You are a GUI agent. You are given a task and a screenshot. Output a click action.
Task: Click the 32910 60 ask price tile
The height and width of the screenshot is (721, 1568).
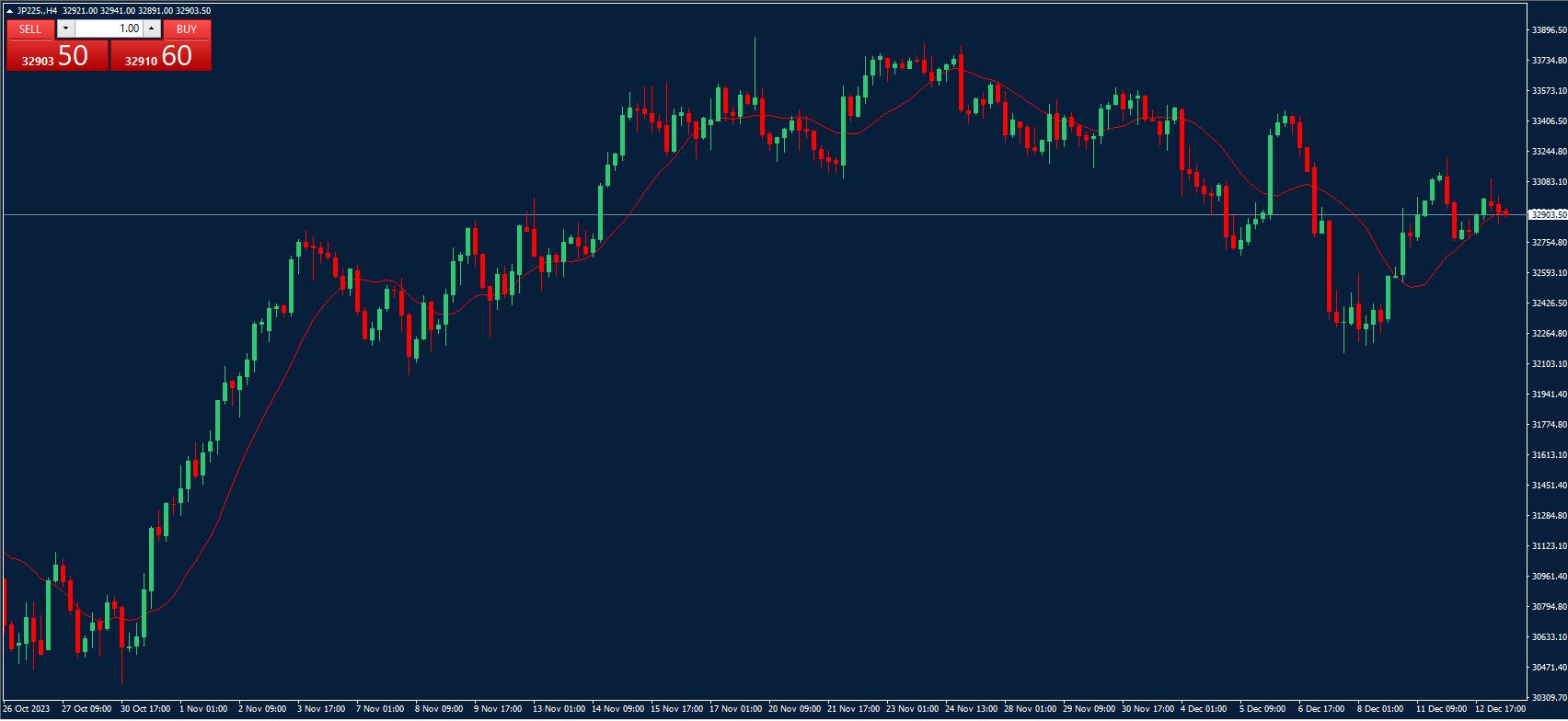pos(161,56)
